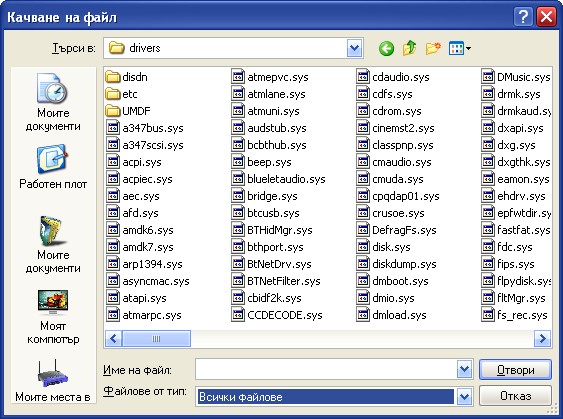
Task: Go back using the green arrow icon
Action: click(386, 48)
